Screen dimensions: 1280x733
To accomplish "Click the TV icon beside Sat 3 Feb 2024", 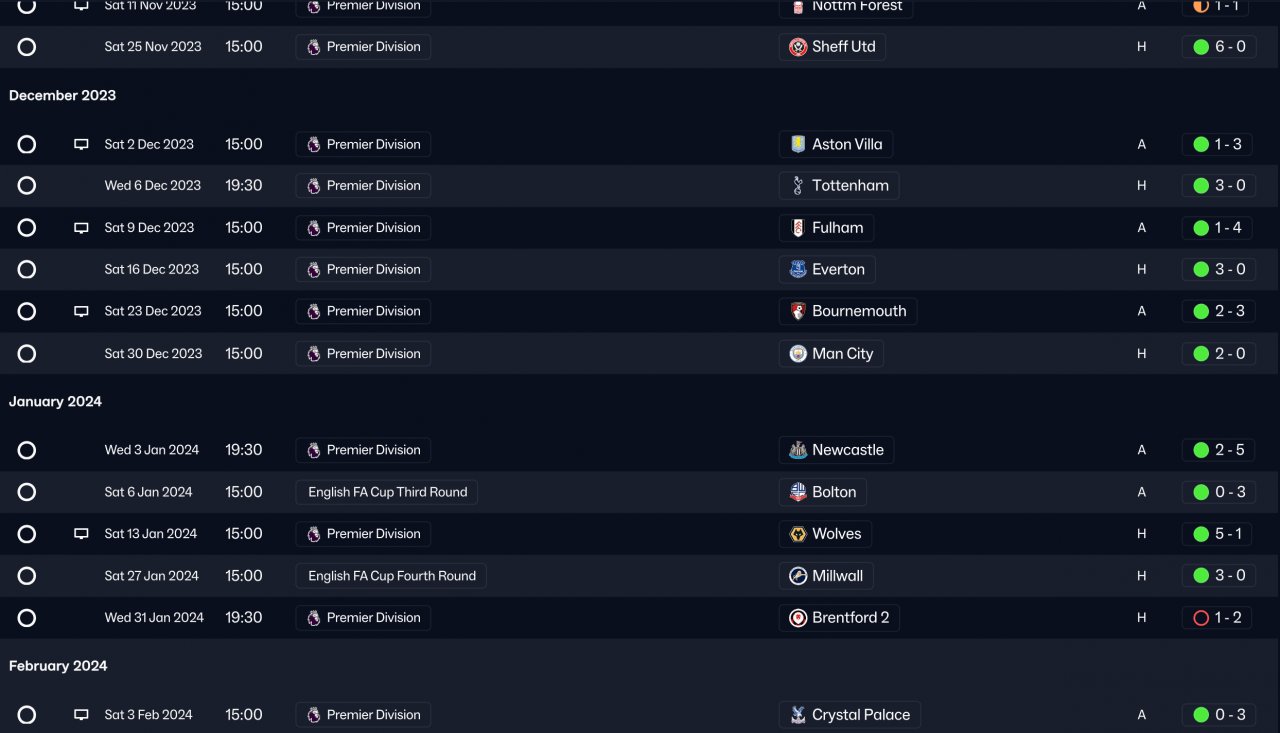I will point(81,715).
